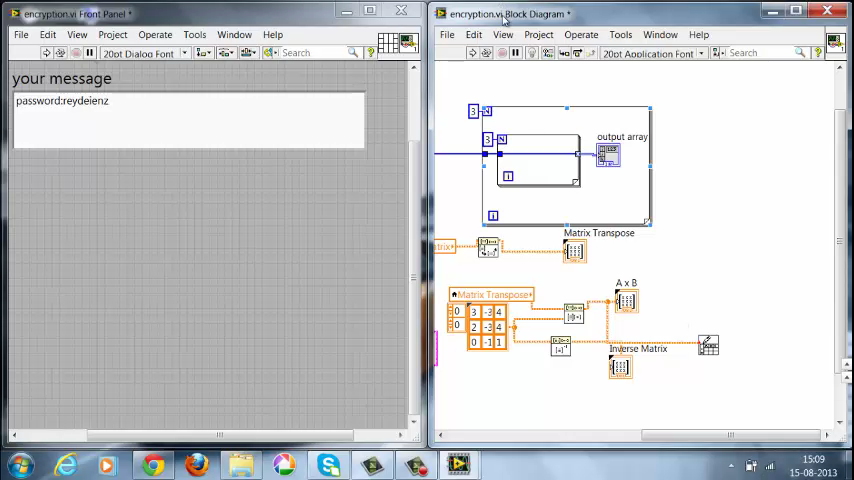Click the Matrix Transpose constant label

pos(492,295)
